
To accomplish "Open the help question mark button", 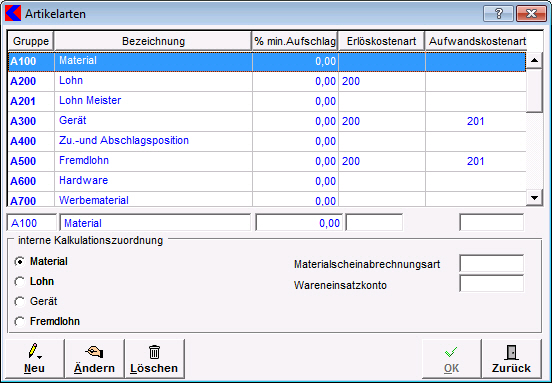I will [x=498, y=14].
